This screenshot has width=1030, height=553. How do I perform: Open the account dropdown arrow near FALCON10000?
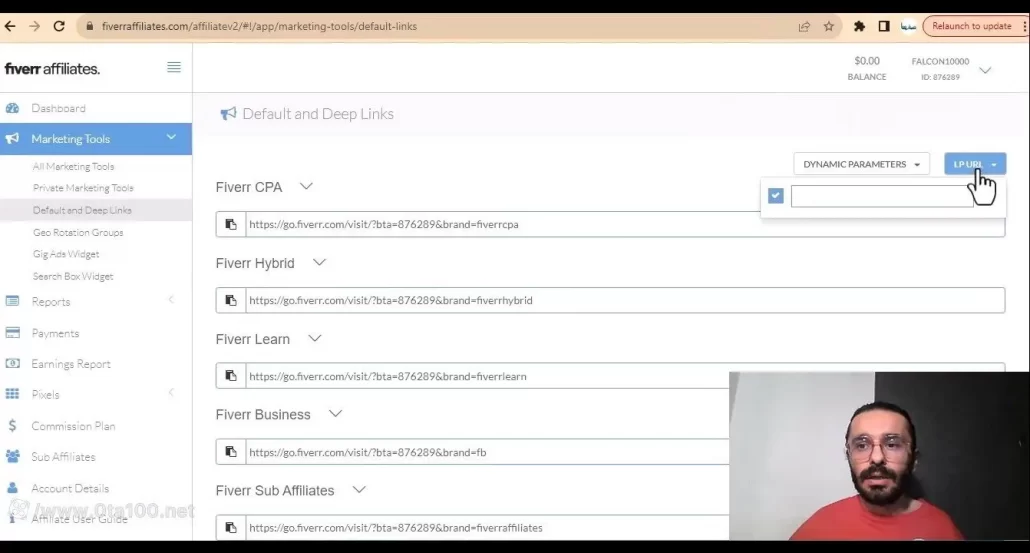point(985,70)
